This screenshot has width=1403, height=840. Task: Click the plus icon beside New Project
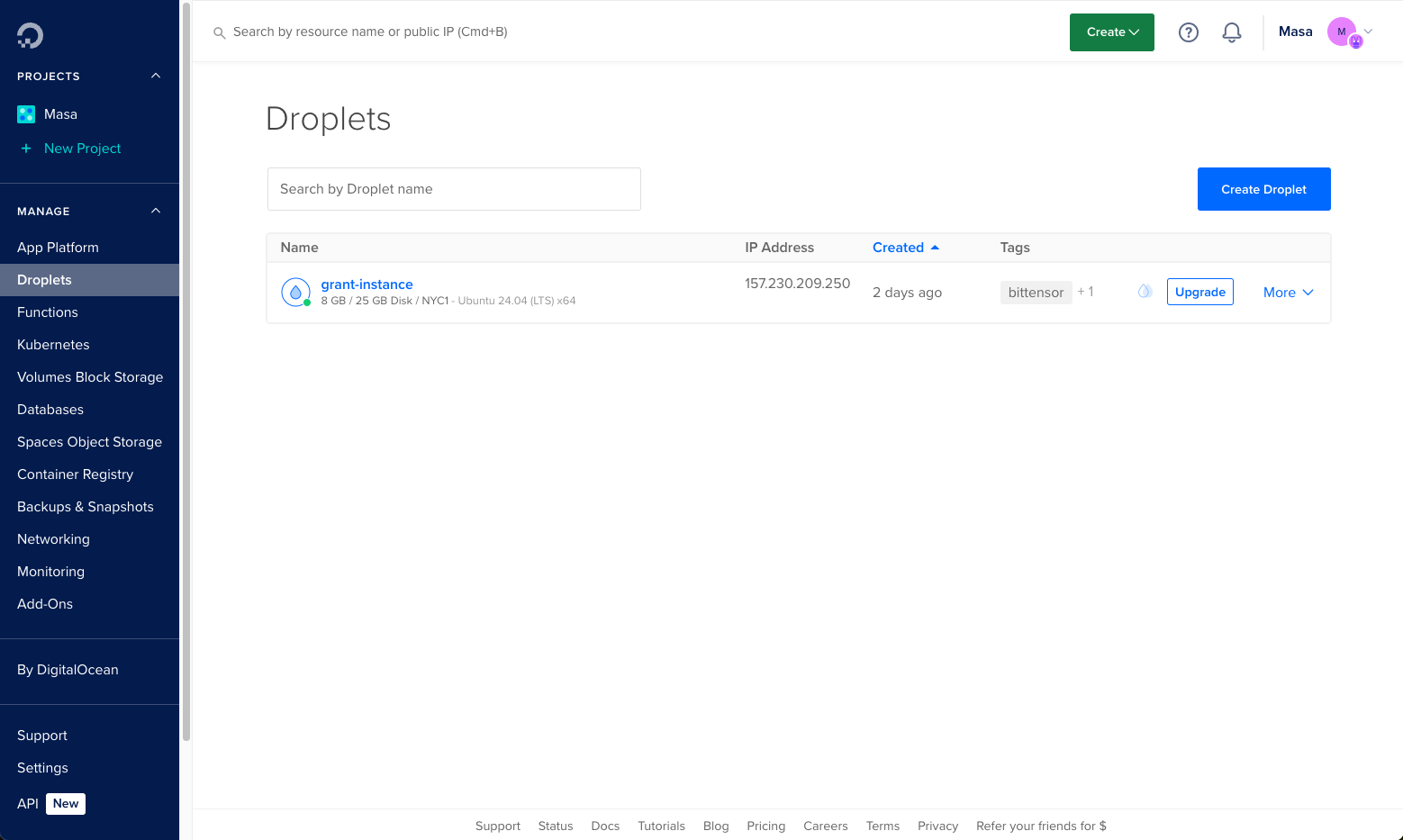tap(26, 149)
